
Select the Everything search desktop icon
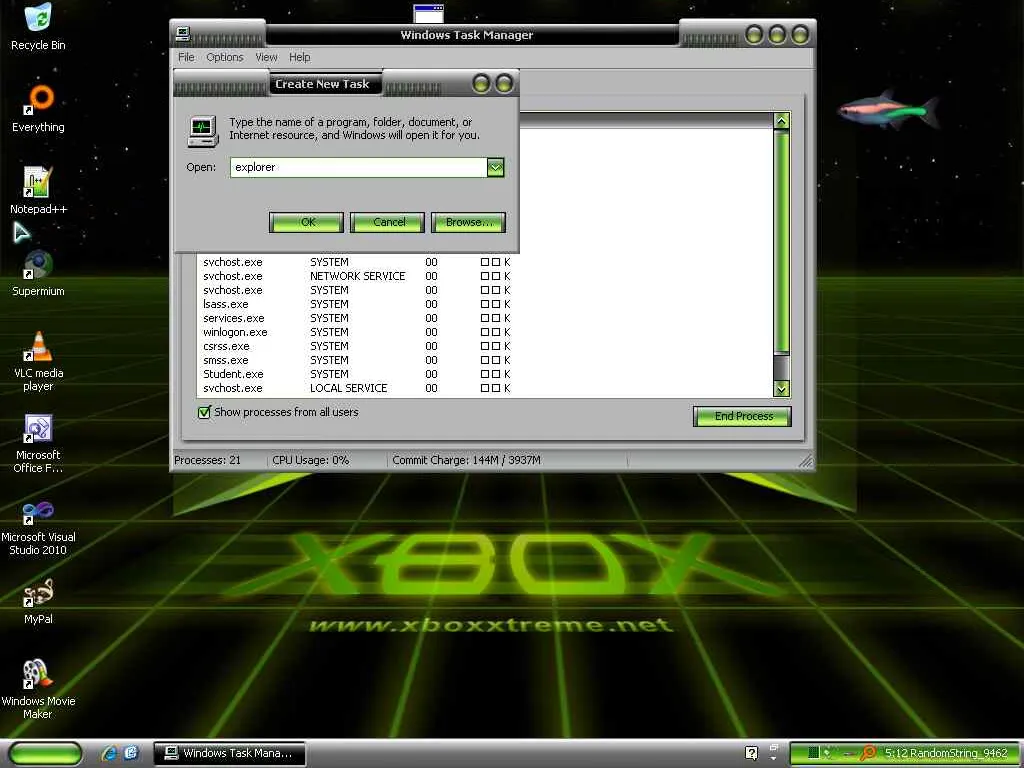pos(38,108)
